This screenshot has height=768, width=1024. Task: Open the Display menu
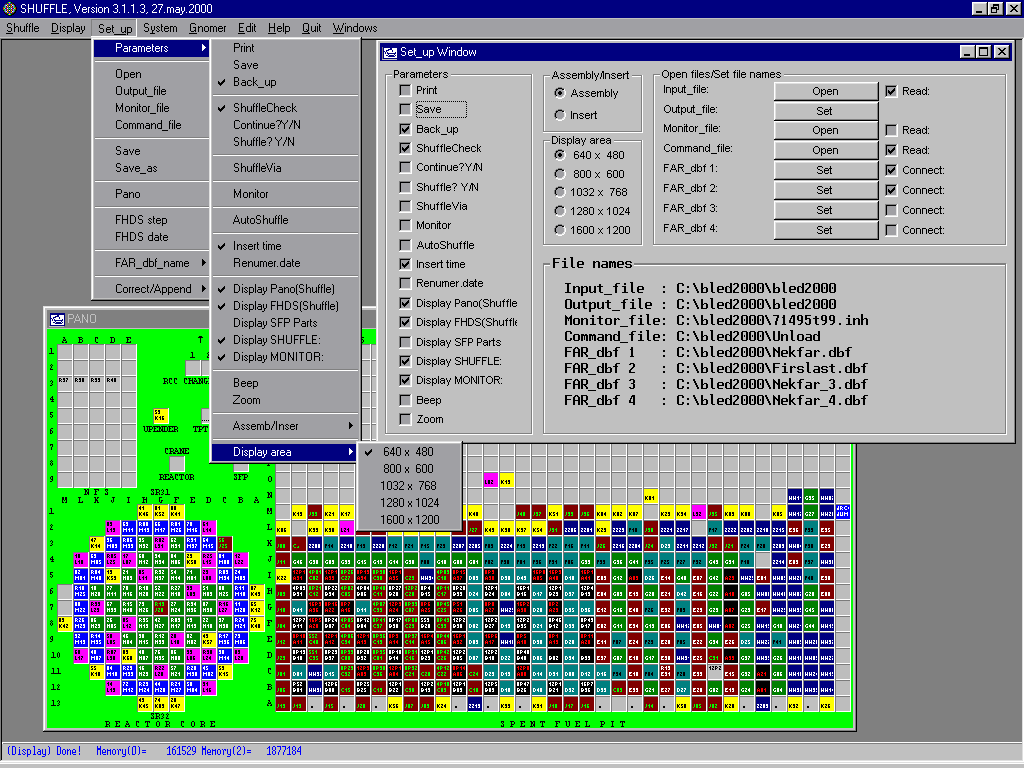point(68,28)
